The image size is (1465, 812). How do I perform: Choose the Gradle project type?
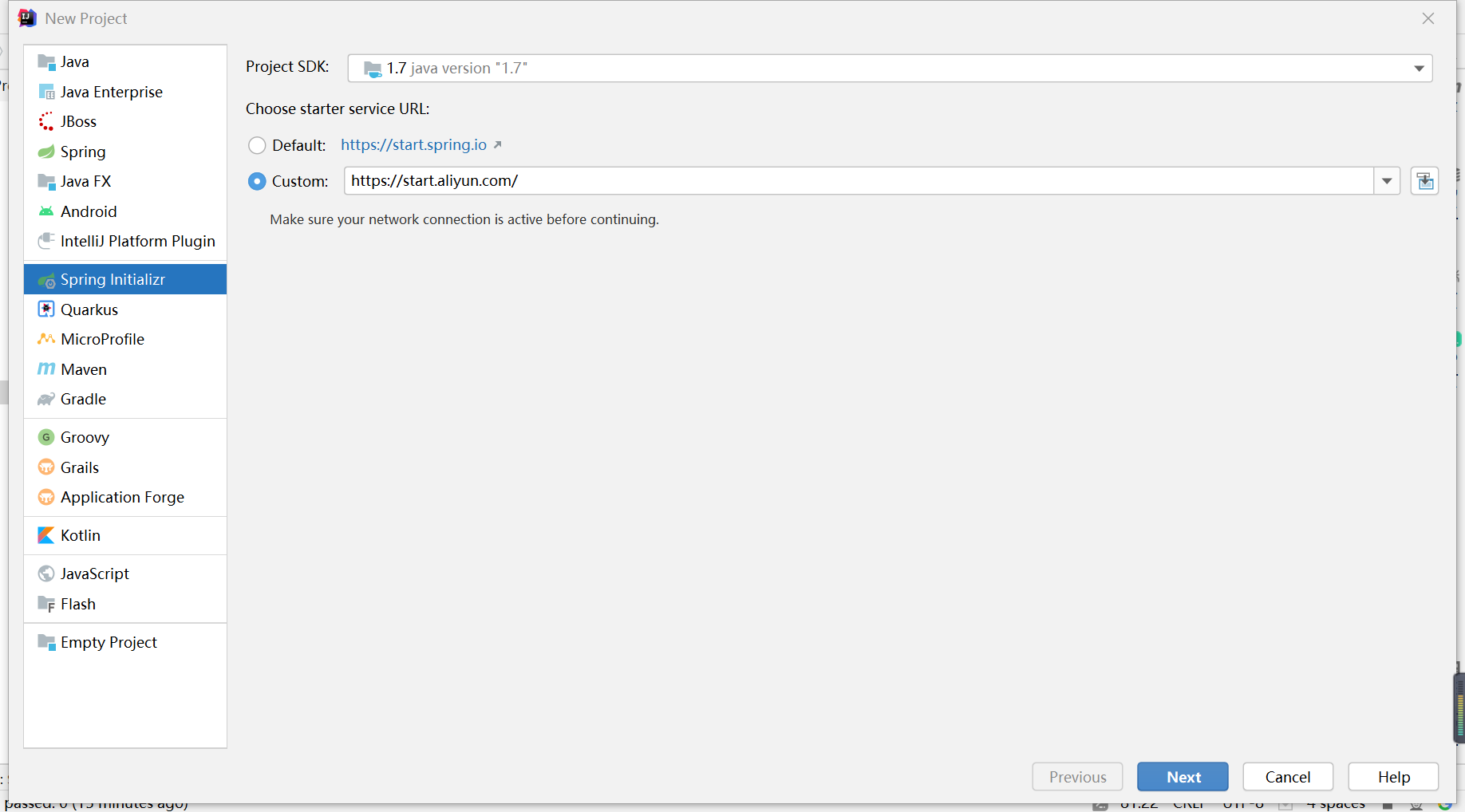[83, 399]
